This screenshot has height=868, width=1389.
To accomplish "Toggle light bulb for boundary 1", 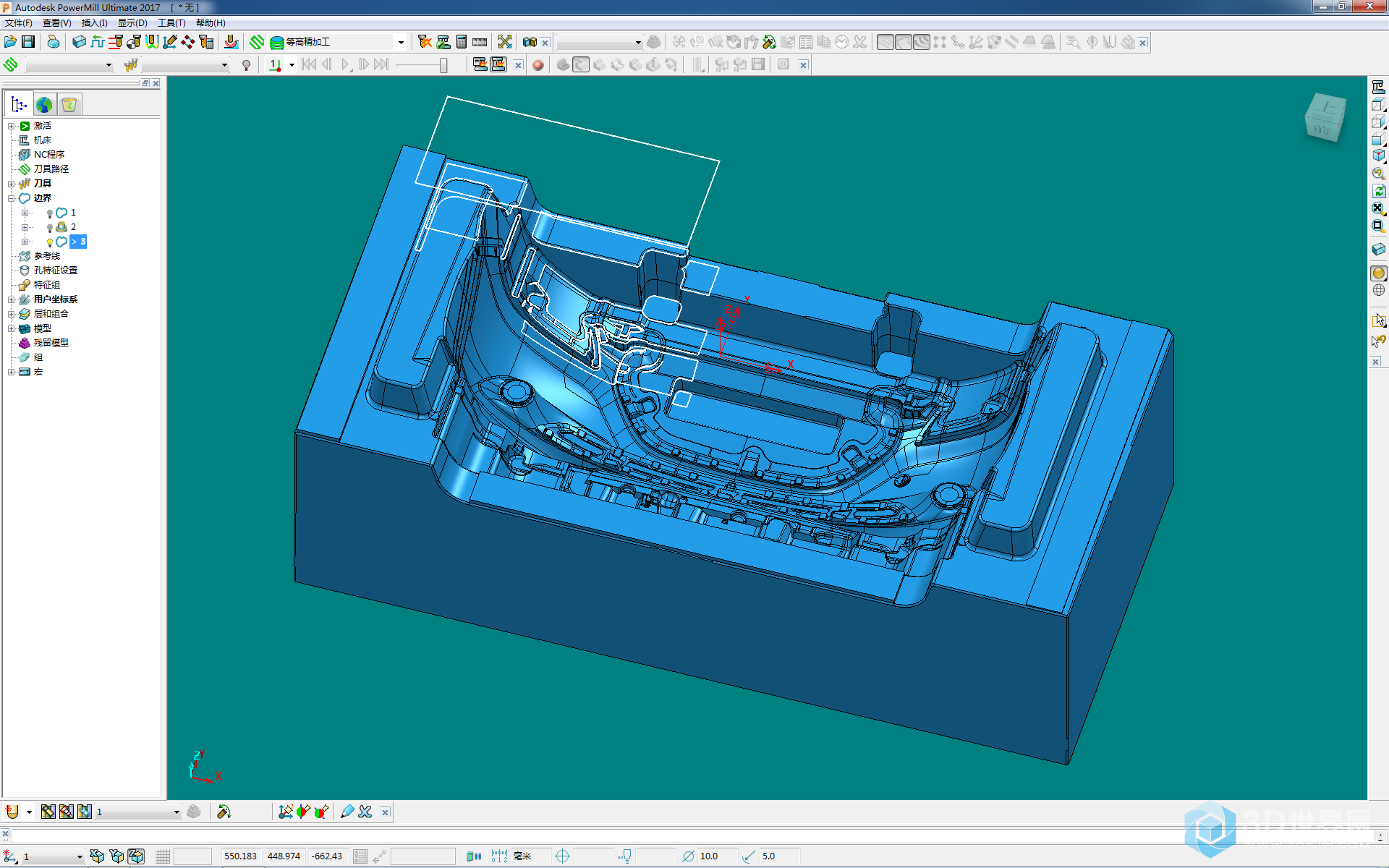I will tap(49, 213).
